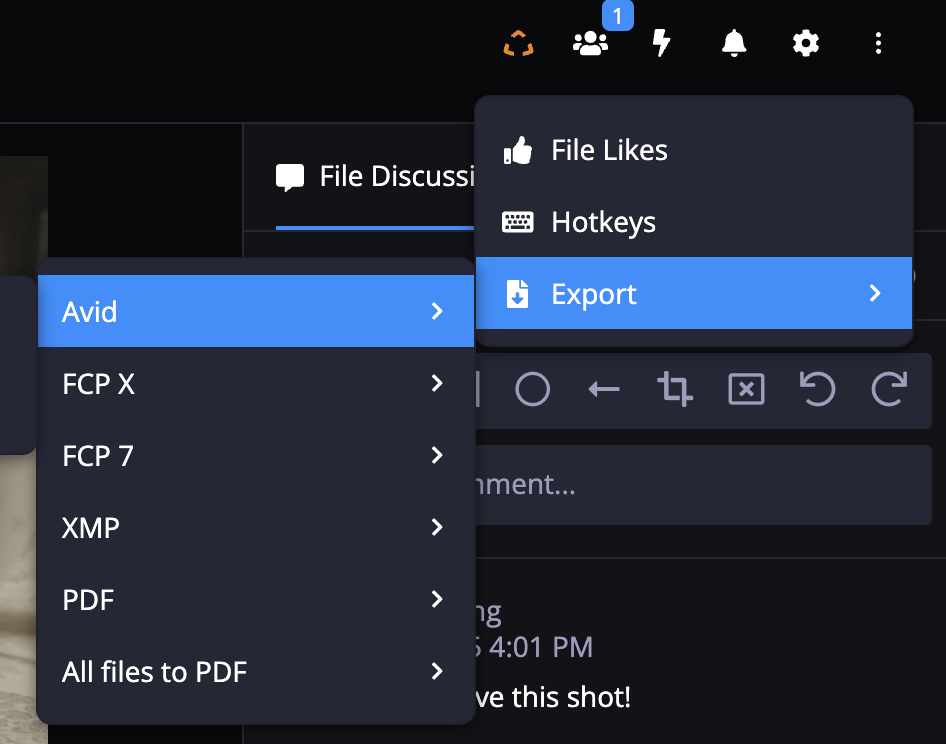
Task: Select the arrow drawing tool
Action: 604,389
